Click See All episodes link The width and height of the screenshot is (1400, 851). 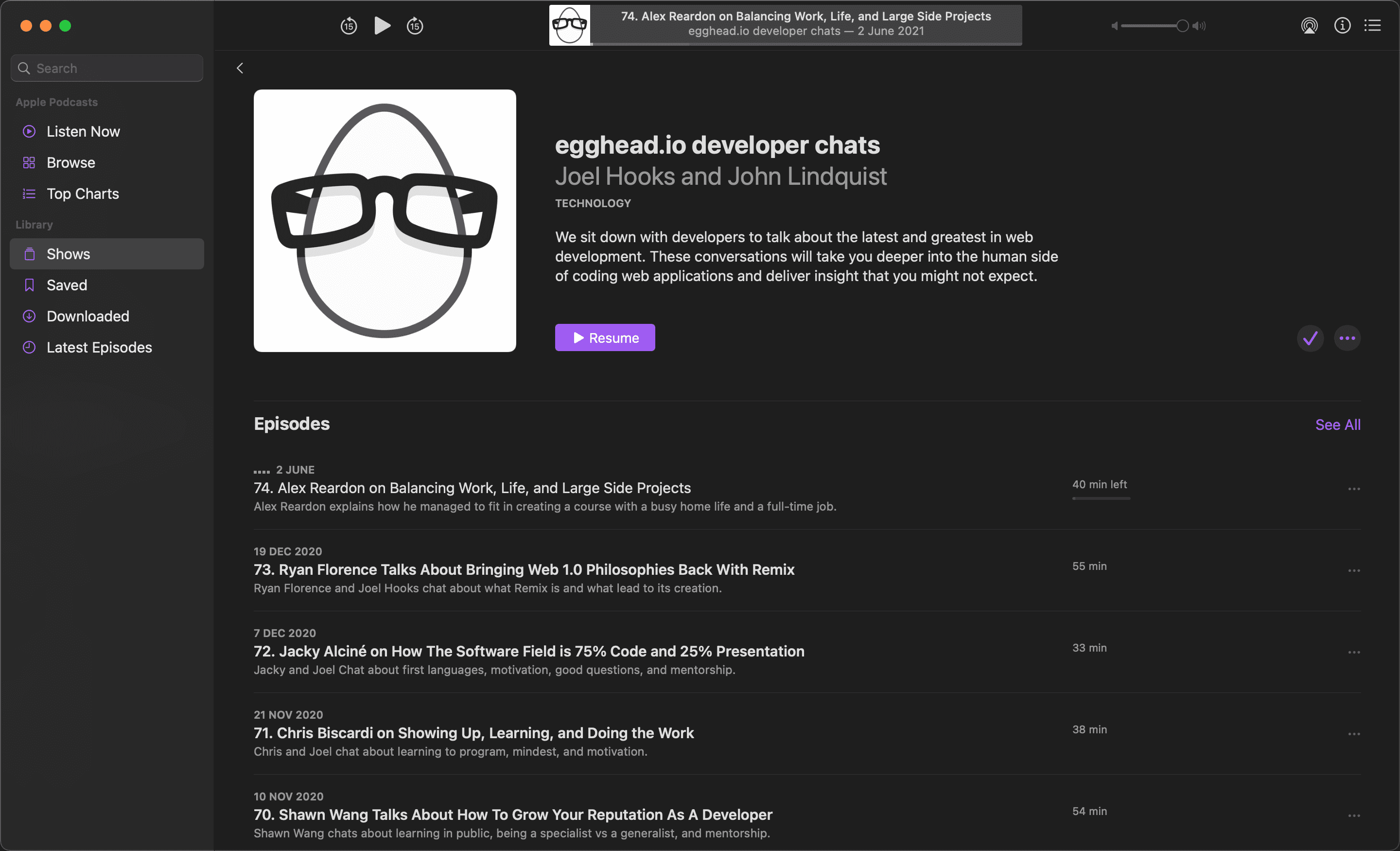[x=1337, y=425]
